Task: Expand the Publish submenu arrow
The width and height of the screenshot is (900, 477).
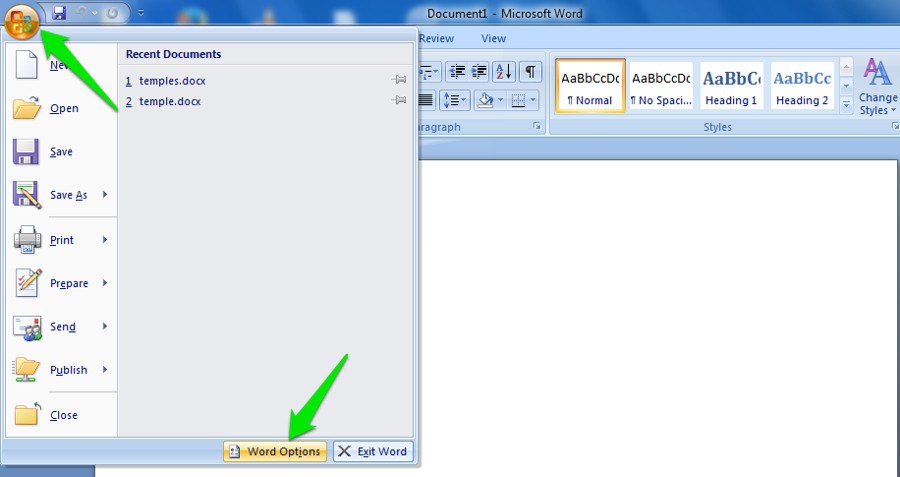Action: [105, 369]
